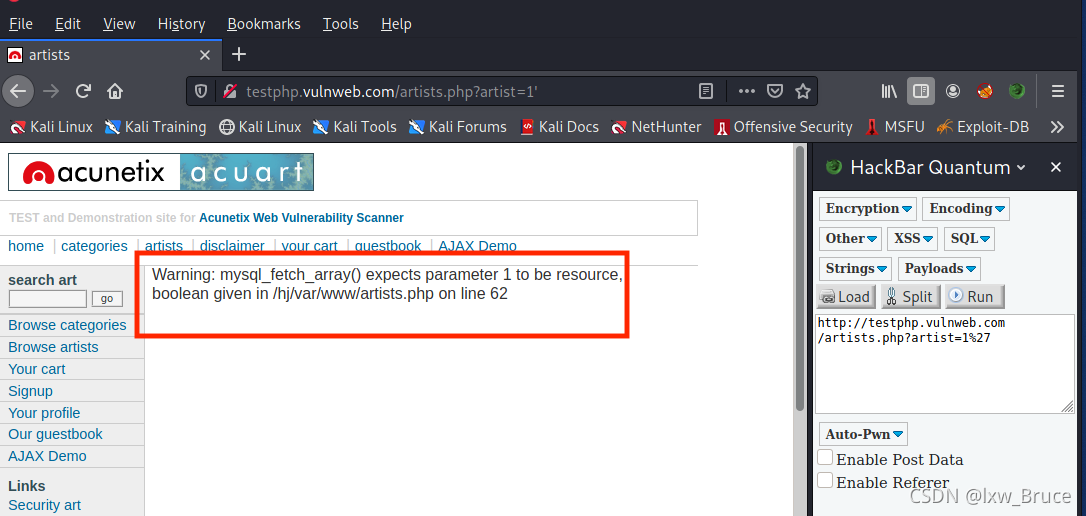Image resolution: width=1086 pixels, height=516 pixels.
Task: Open Browse categories sidebar link
Action: [x=67, y=325]
